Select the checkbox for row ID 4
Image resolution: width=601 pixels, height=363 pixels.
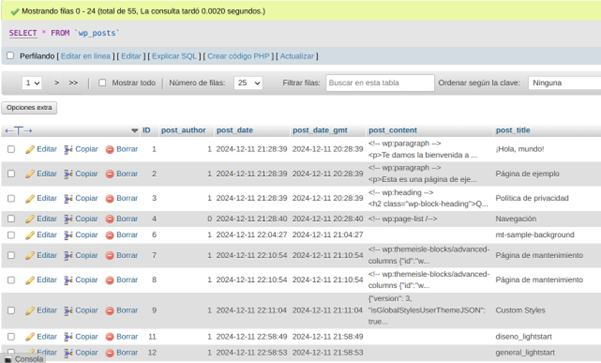(x=11, y=219)
